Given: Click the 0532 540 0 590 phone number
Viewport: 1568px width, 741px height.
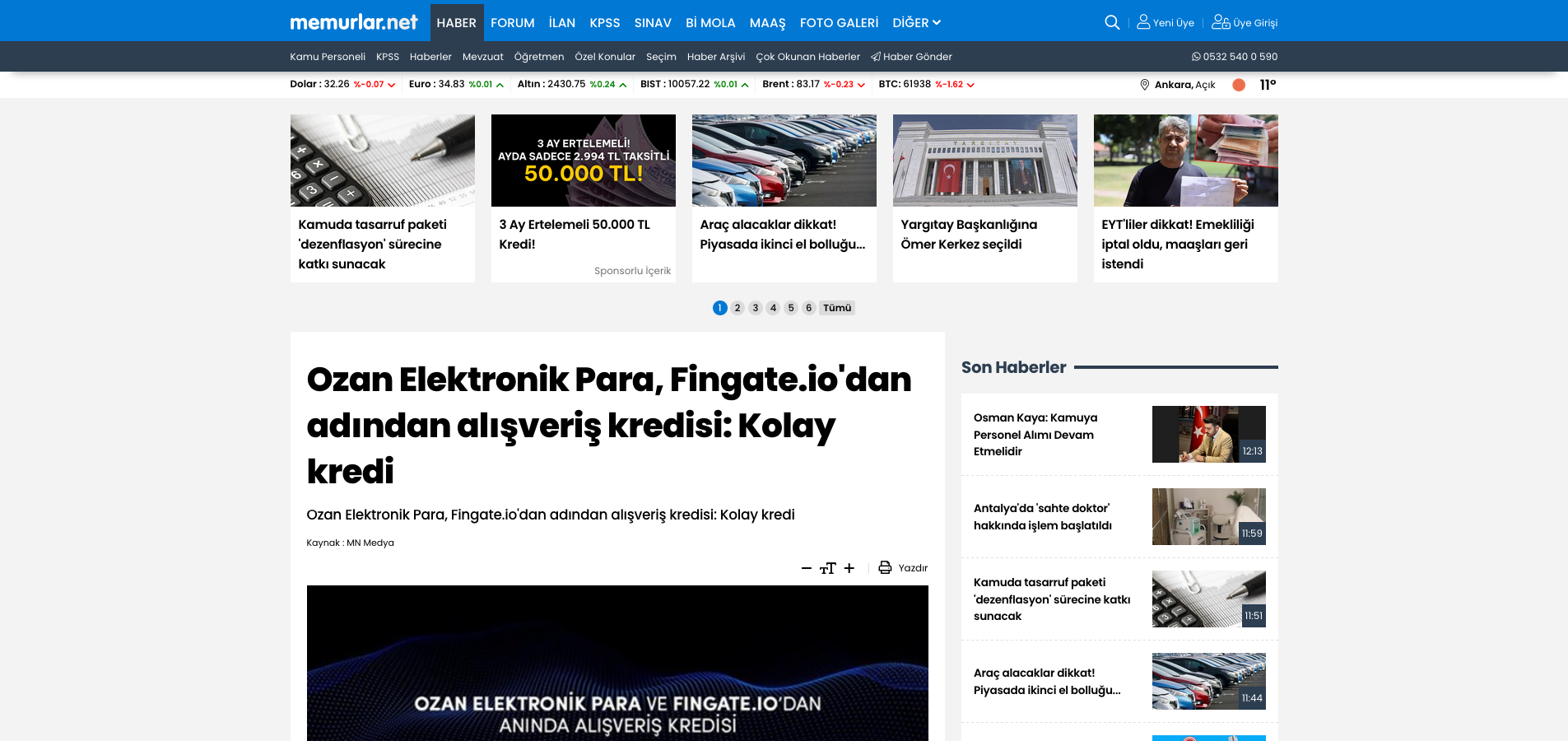Looking at the screenshot, I should pyautogui.click(x=1240, y=57).
